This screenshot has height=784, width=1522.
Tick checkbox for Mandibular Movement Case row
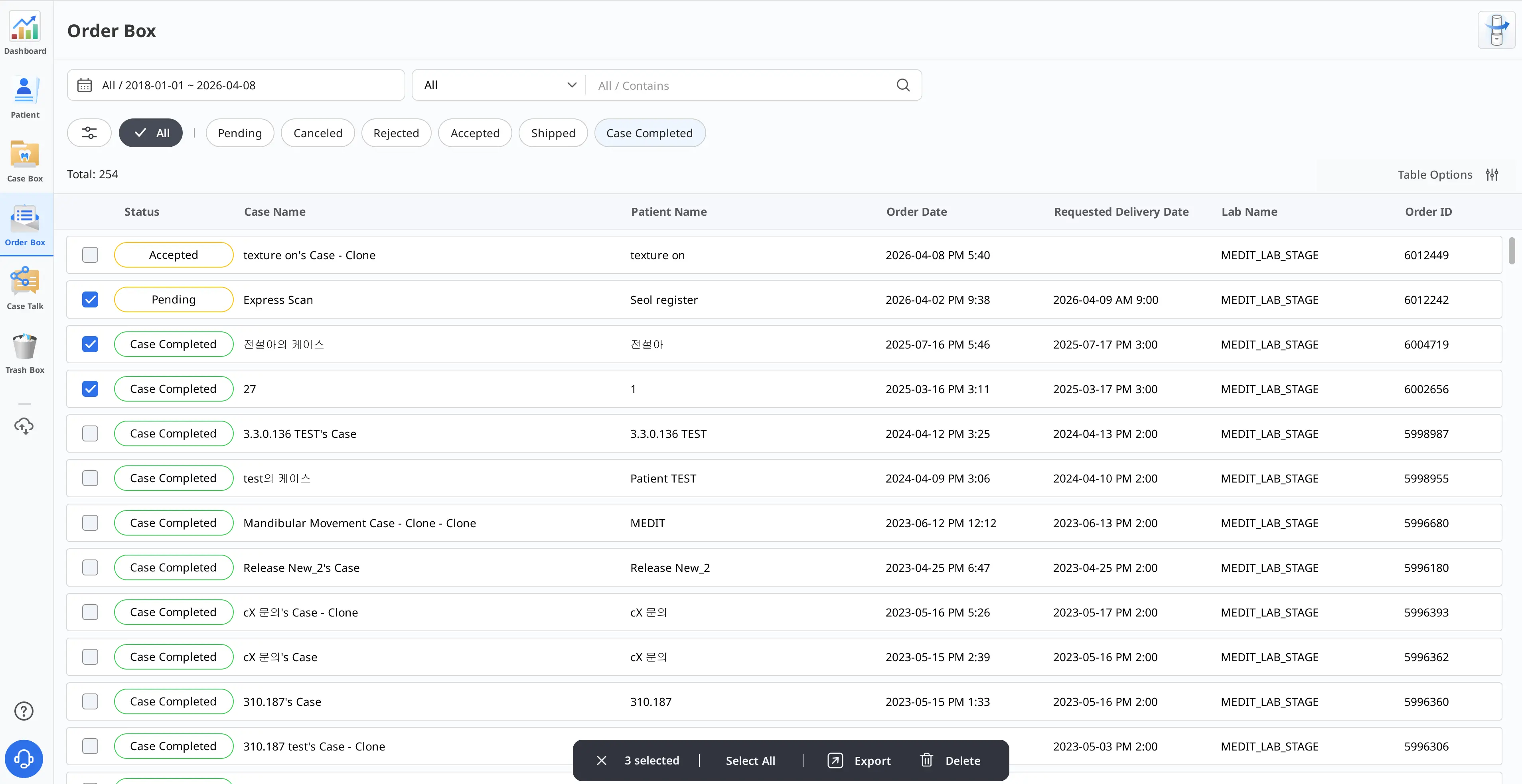click(91, 522)
